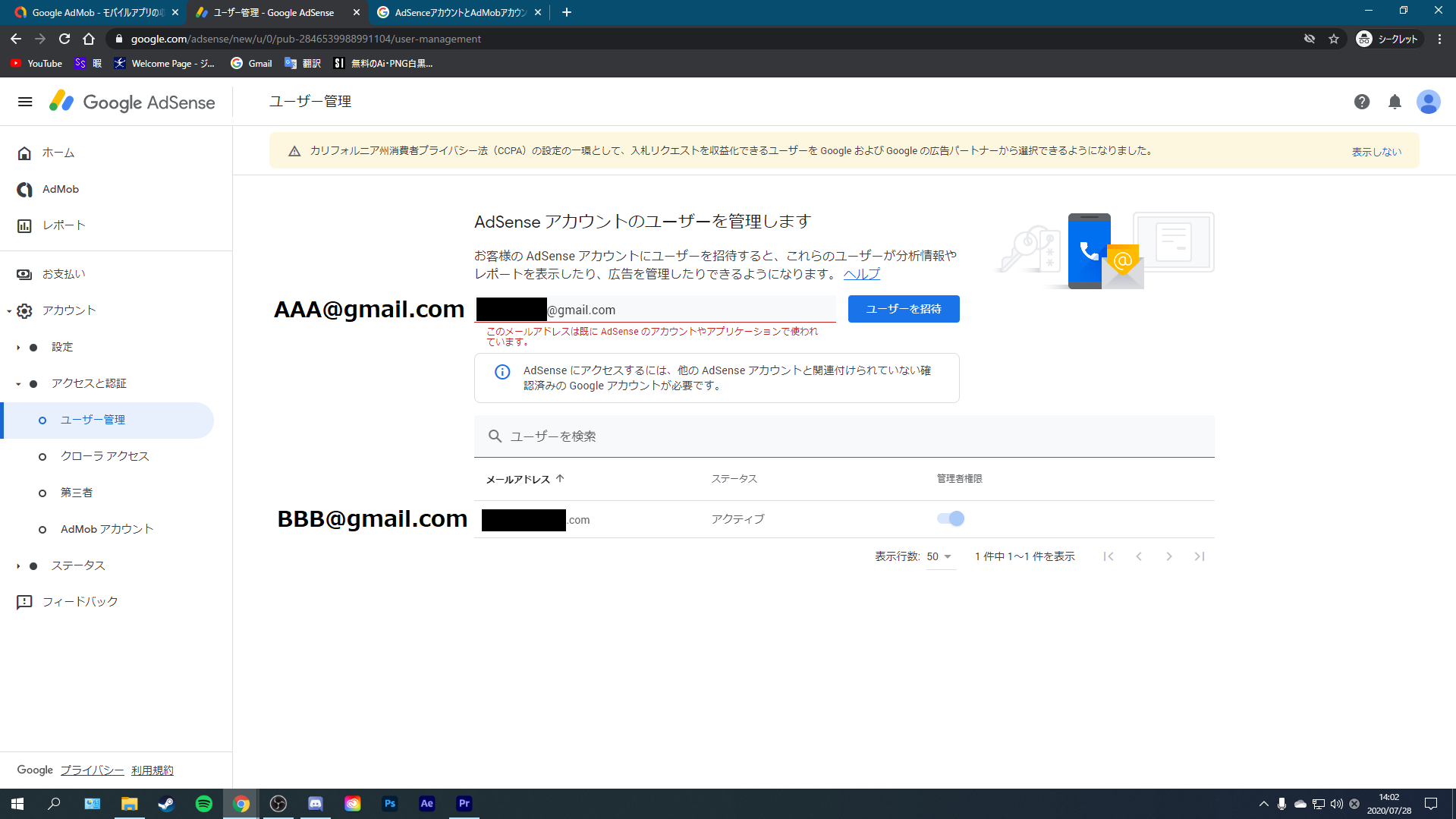Click the first page arrow in pagination

point(1109,556)
